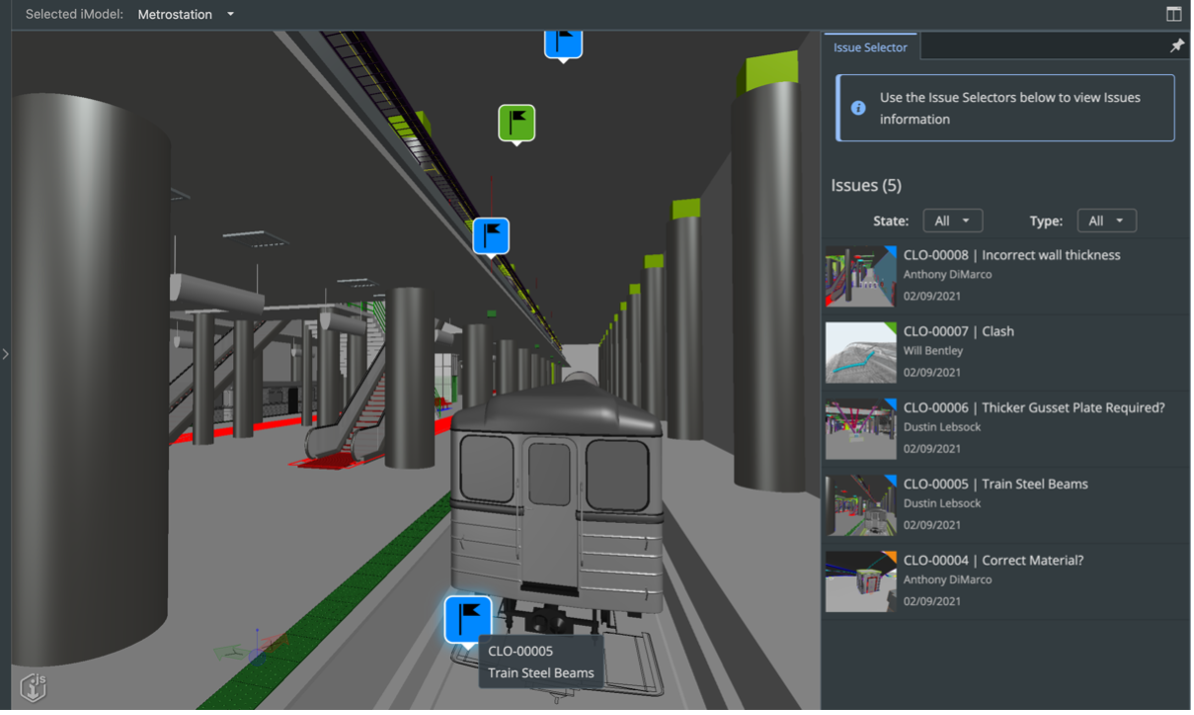This screenshot has height=715, width=1194.
Task: Click the blue issue pin at the top of the 3D view
Action: point(562,42)
